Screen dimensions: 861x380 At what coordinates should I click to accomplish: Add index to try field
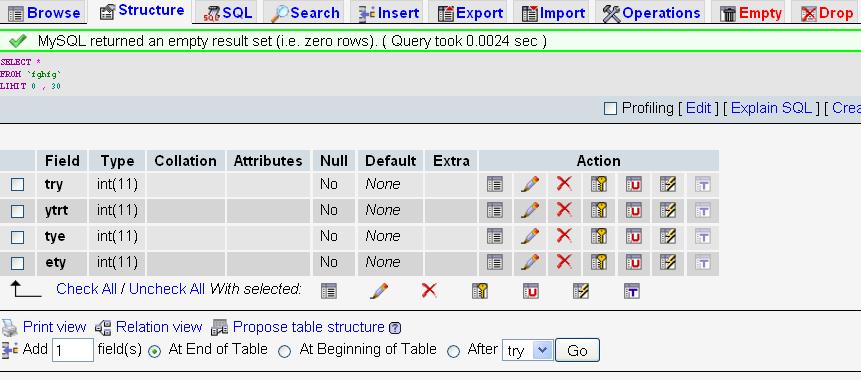pos(668,184)
